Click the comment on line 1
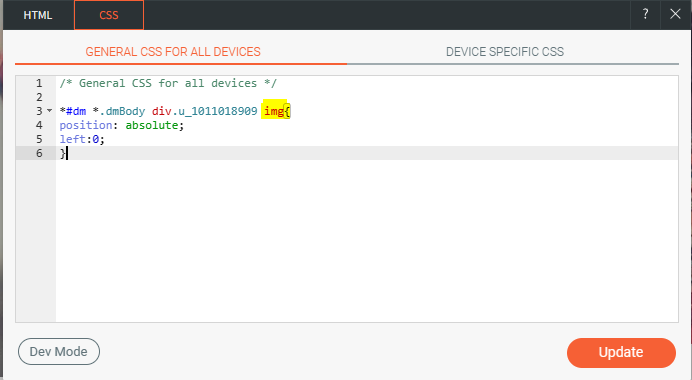This screenshot has width=692, height=380. (168, 83)
